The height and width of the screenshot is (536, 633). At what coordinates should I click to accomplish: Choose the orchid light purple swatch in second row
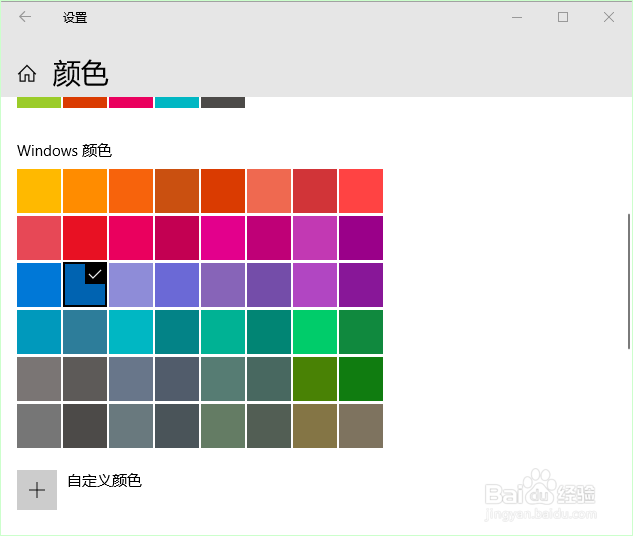315,238
